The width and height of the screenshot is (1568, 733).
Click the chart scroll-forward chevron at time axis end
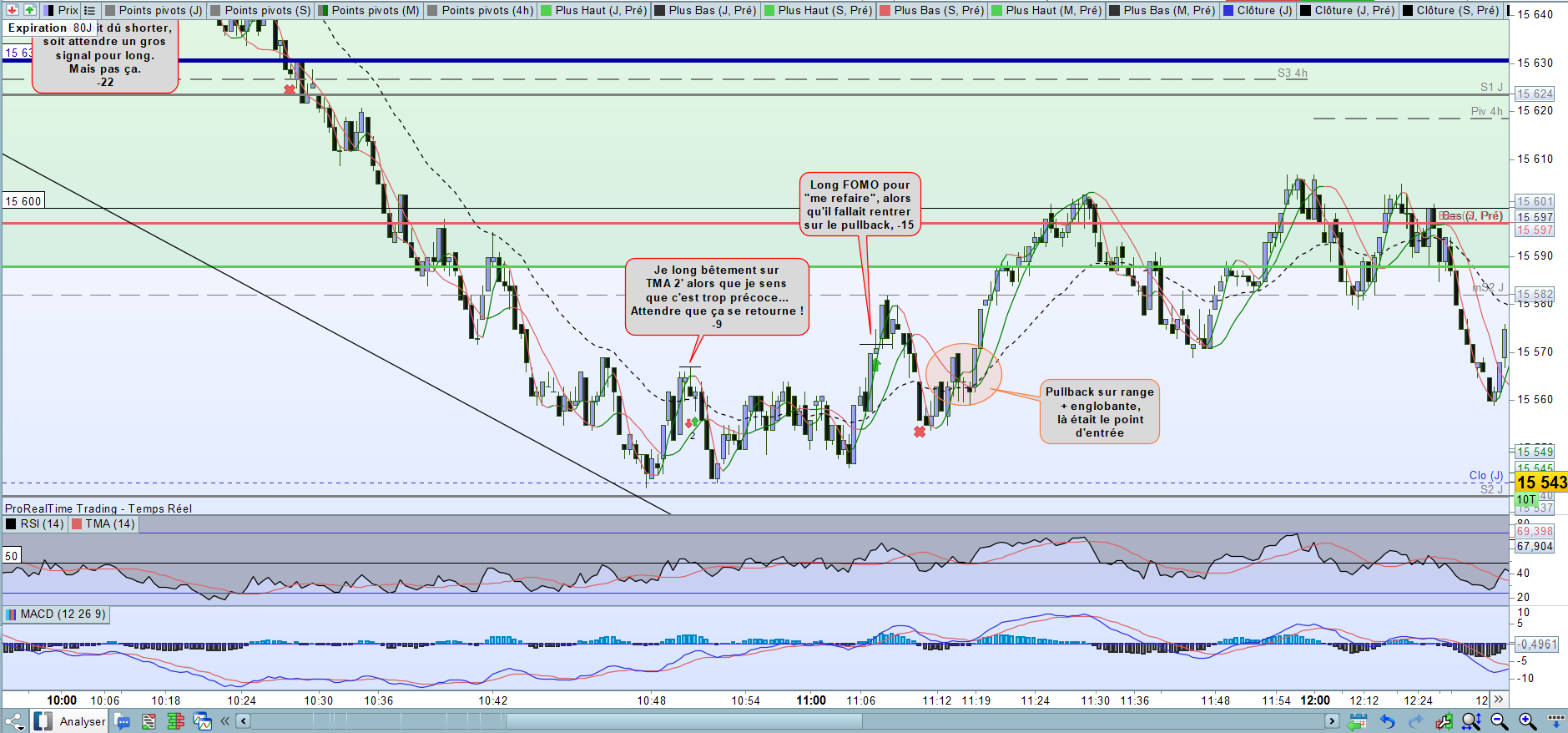click(1499, 700)
